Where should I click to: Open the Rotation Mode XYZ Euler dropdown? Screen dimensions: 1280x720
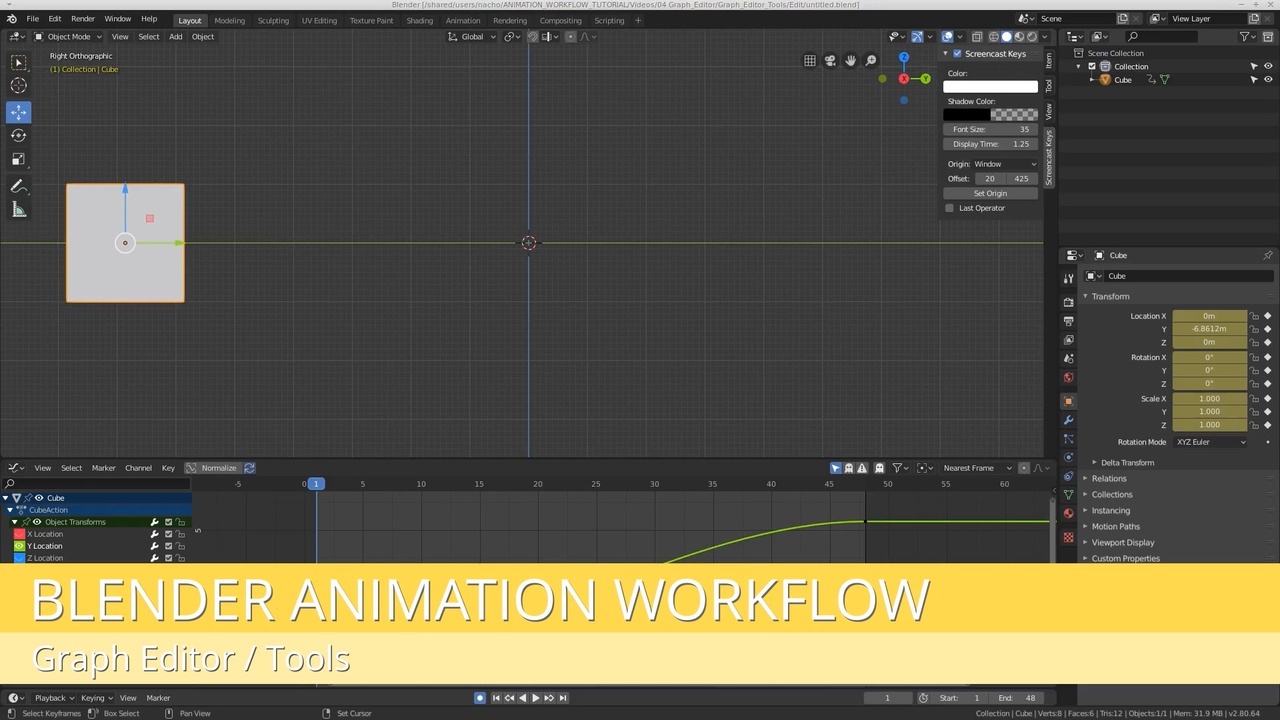point(1208,442)
